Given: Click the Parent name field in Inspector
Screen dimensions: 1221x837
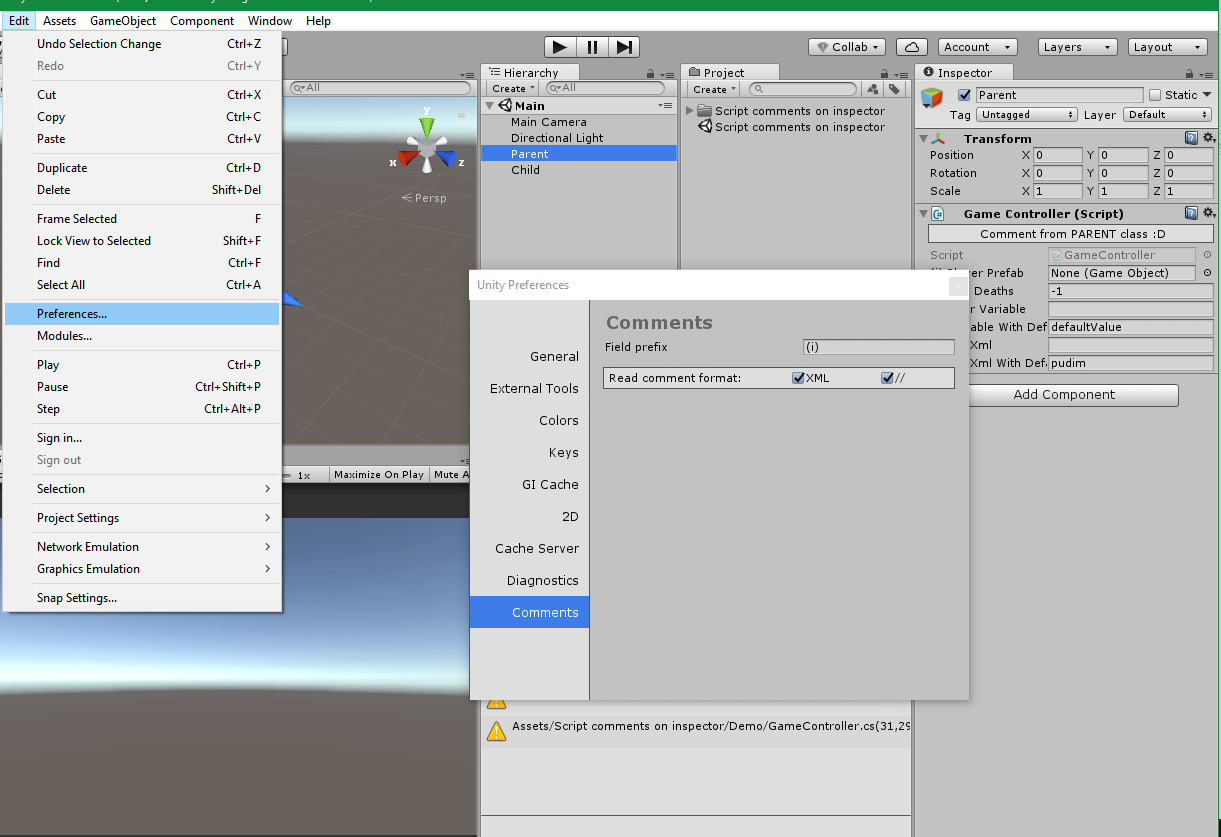Looking at the screenshot, I should pos(1059,95).
